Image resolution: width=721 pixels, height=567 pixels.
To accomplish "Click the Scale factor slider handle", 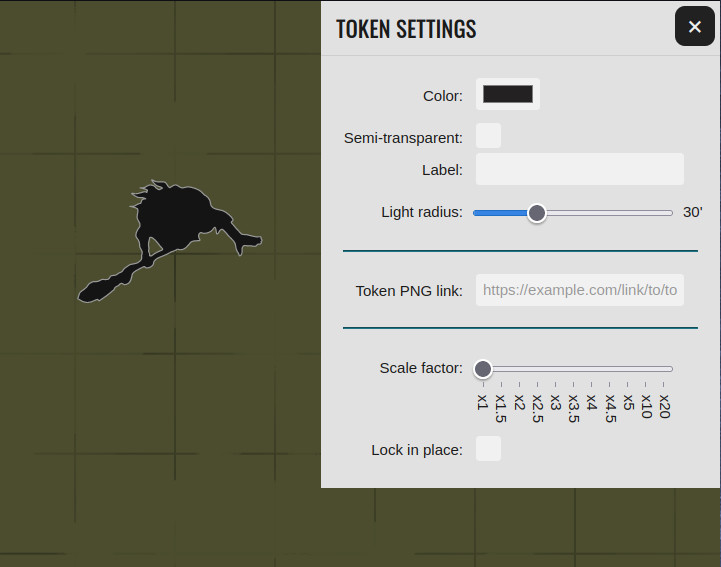I will coord(483,369).
